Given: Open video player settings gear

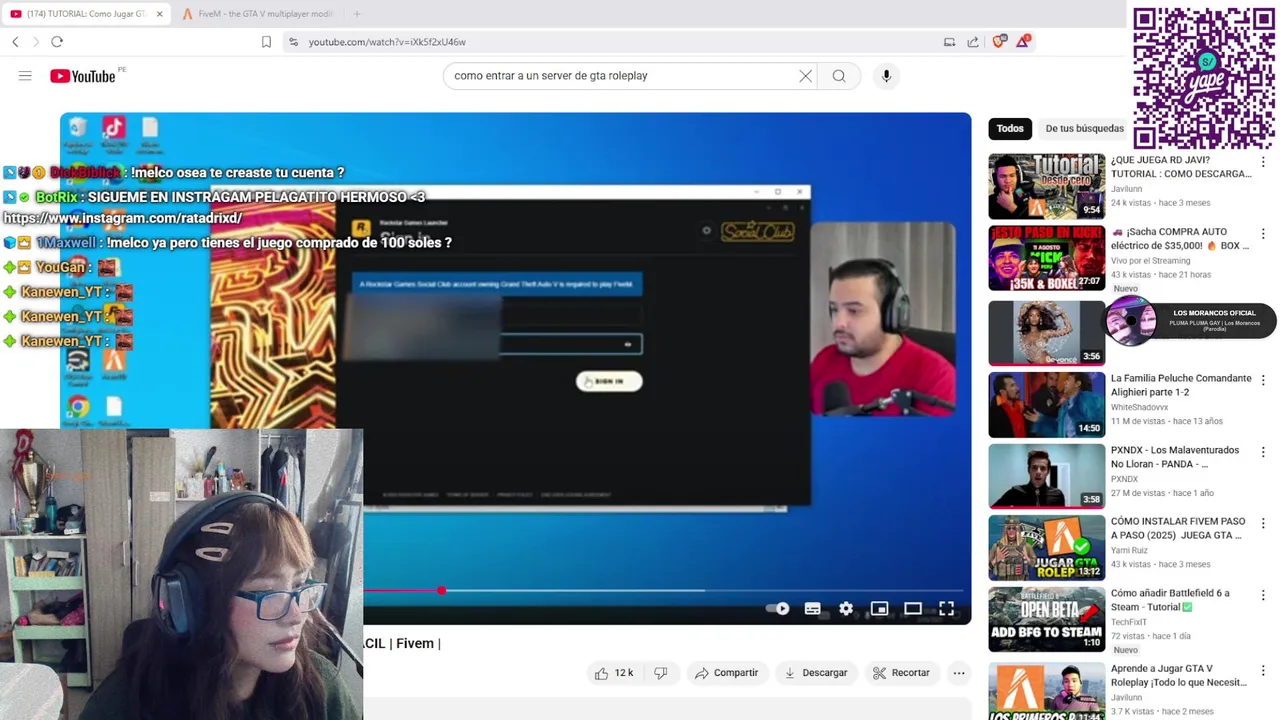Looking at the screenshot, I should (x=846, y=609).
